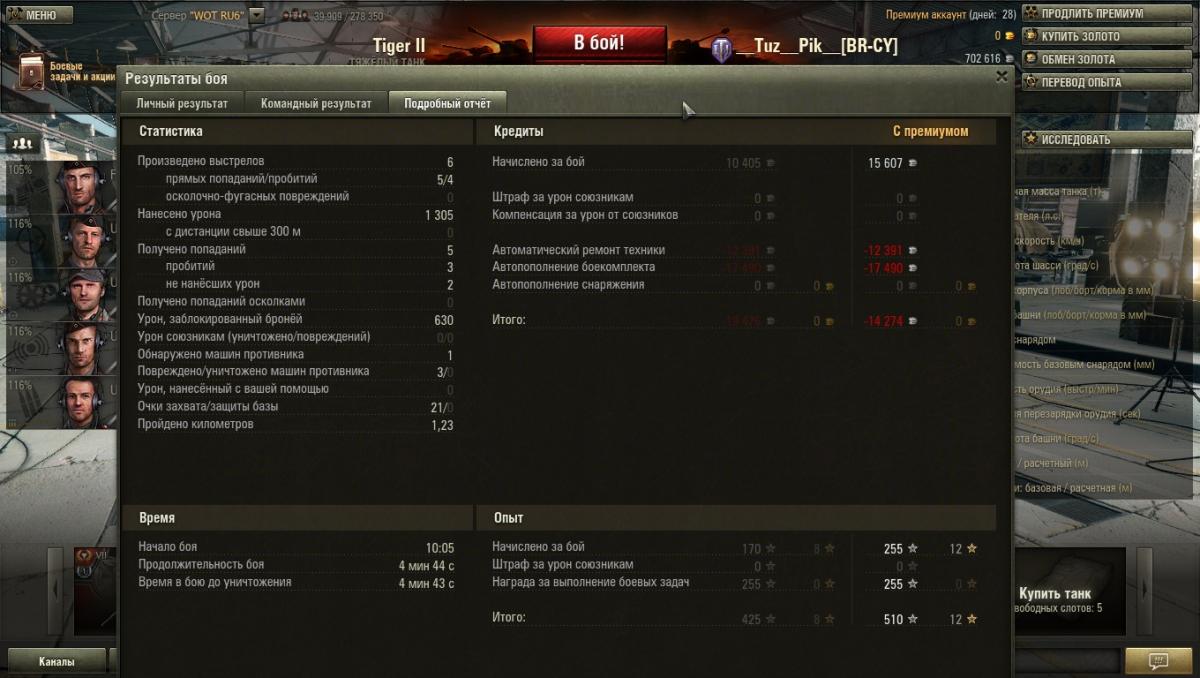
Task: Open the chat message icon button
Action: (x=1158, y=660)
